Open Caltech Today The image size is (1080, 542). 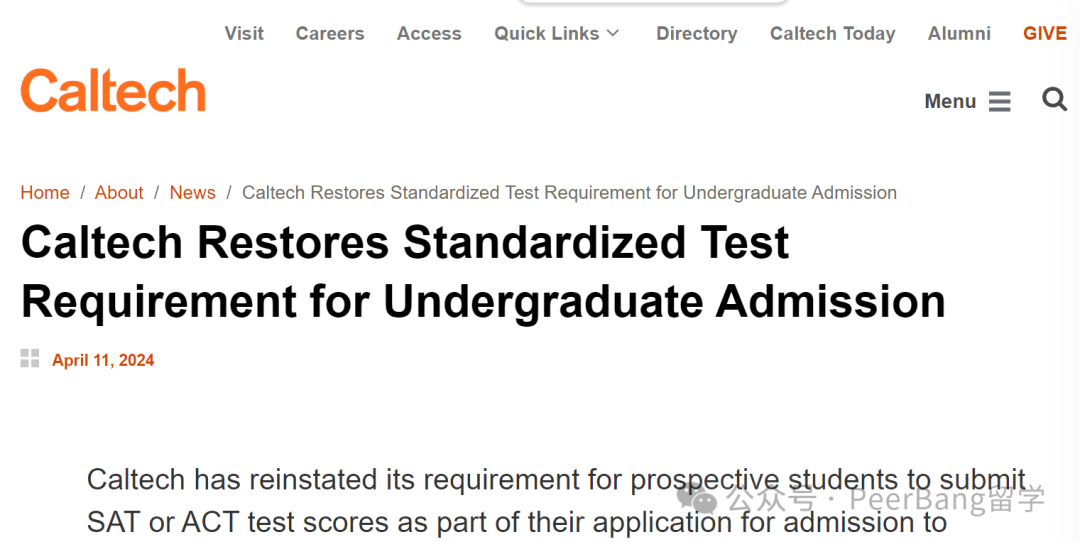point(832,33)
